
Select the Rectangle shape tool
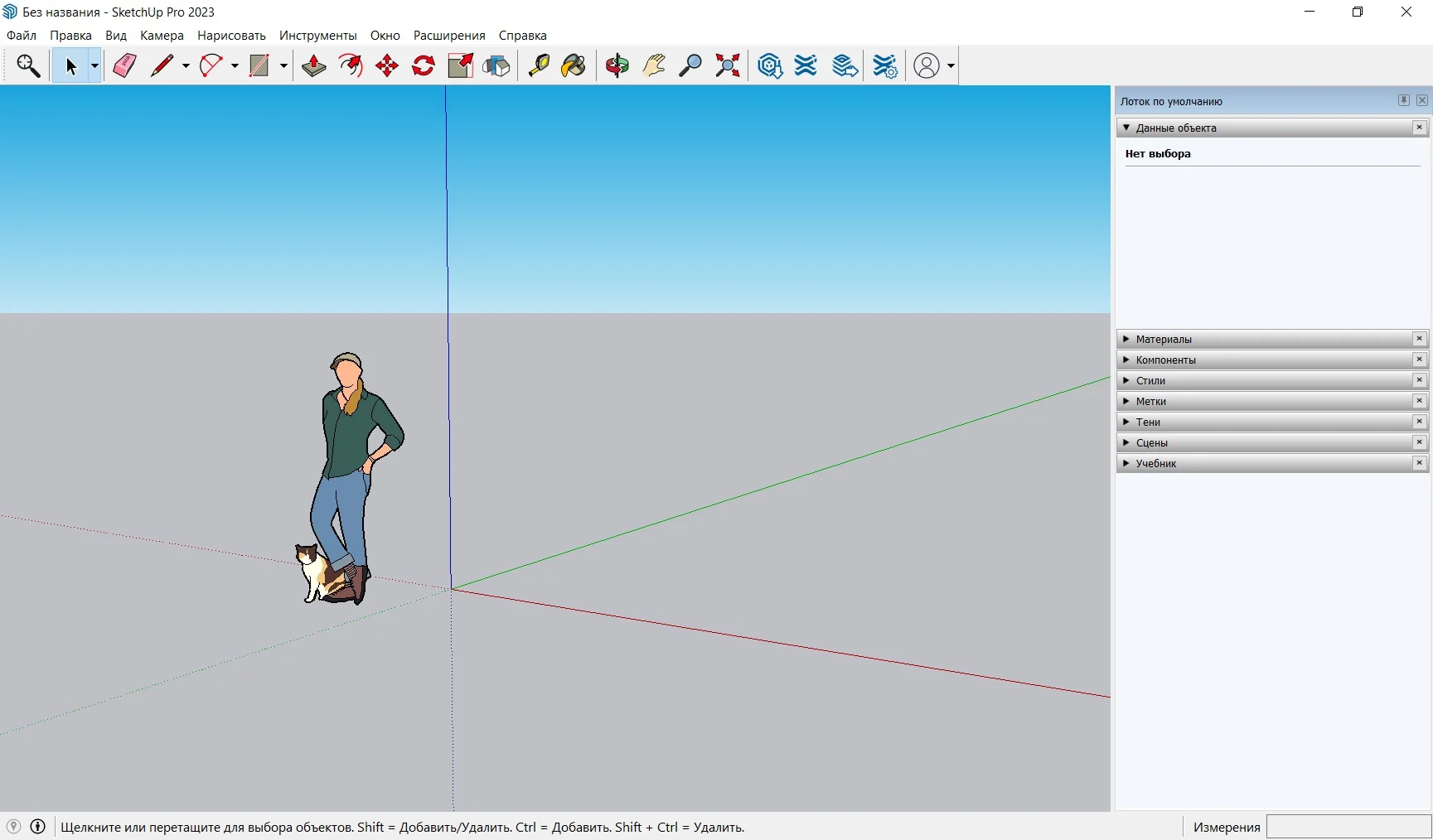[259, 65]
